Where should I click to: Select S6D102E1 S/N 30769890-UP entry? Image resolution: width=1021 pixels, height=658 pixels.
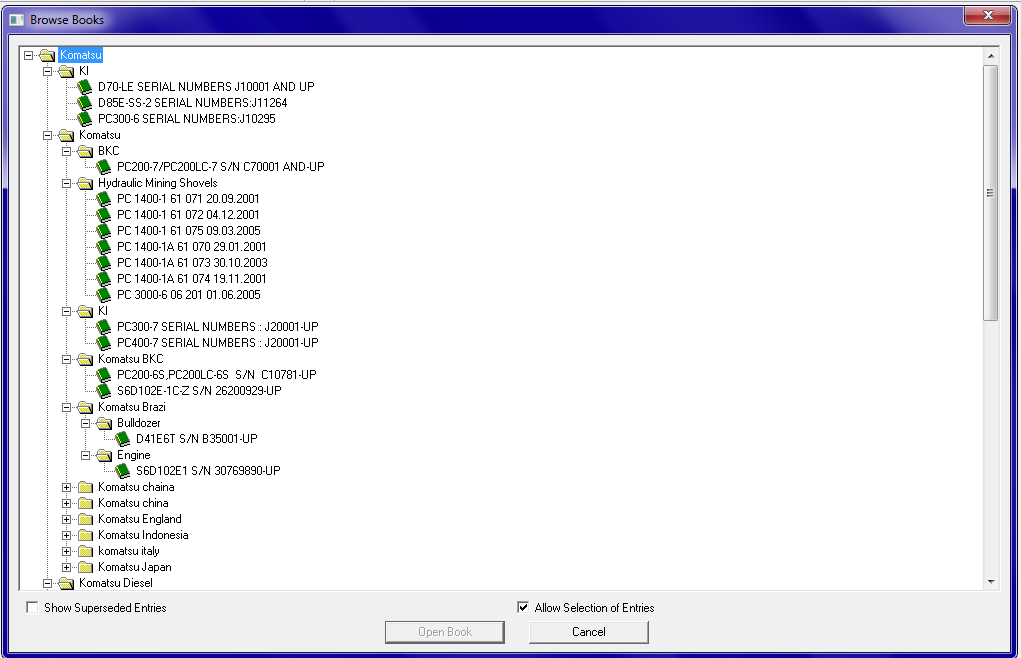[208, 471]
